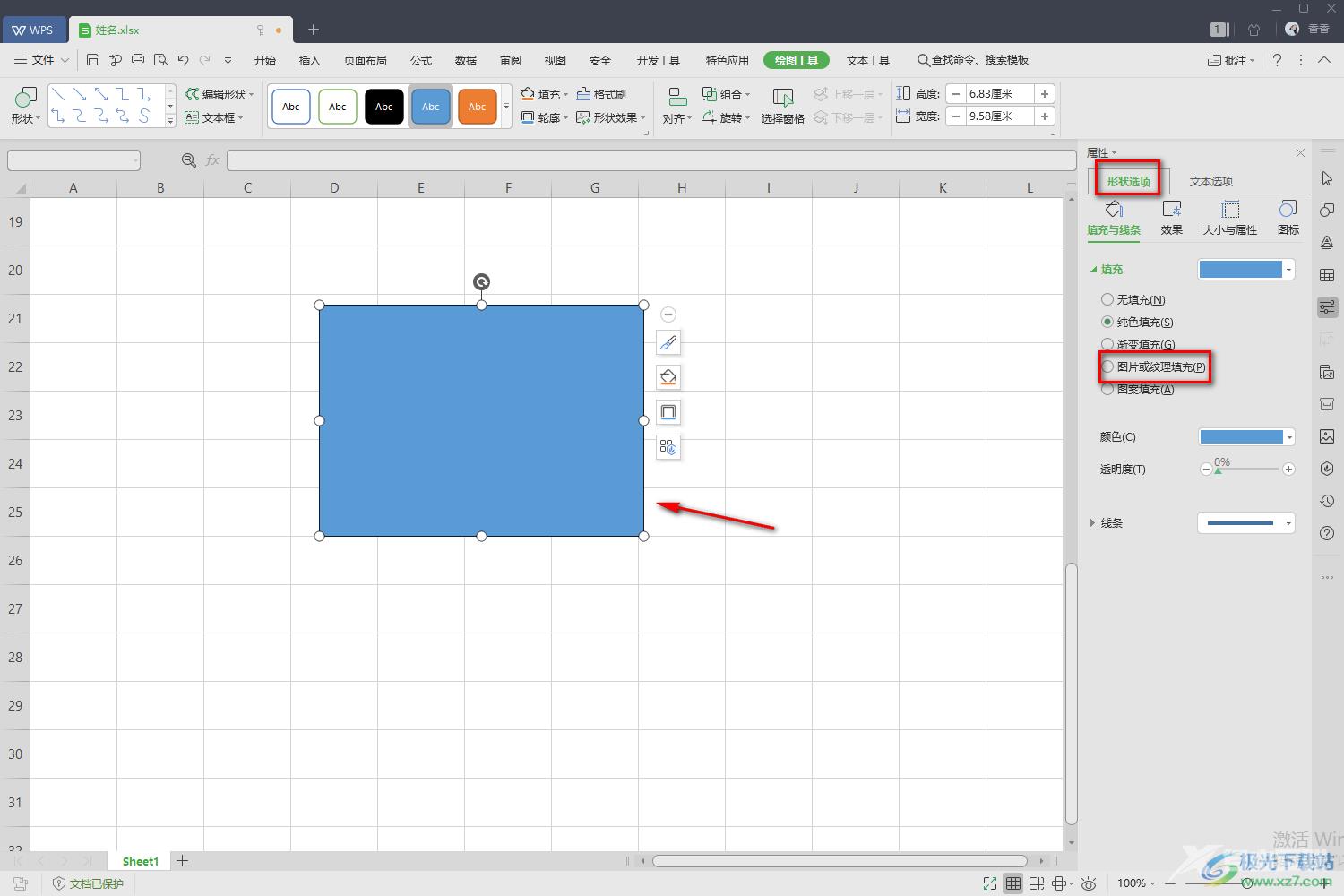Click the Print Preview icon

[160, 60]
